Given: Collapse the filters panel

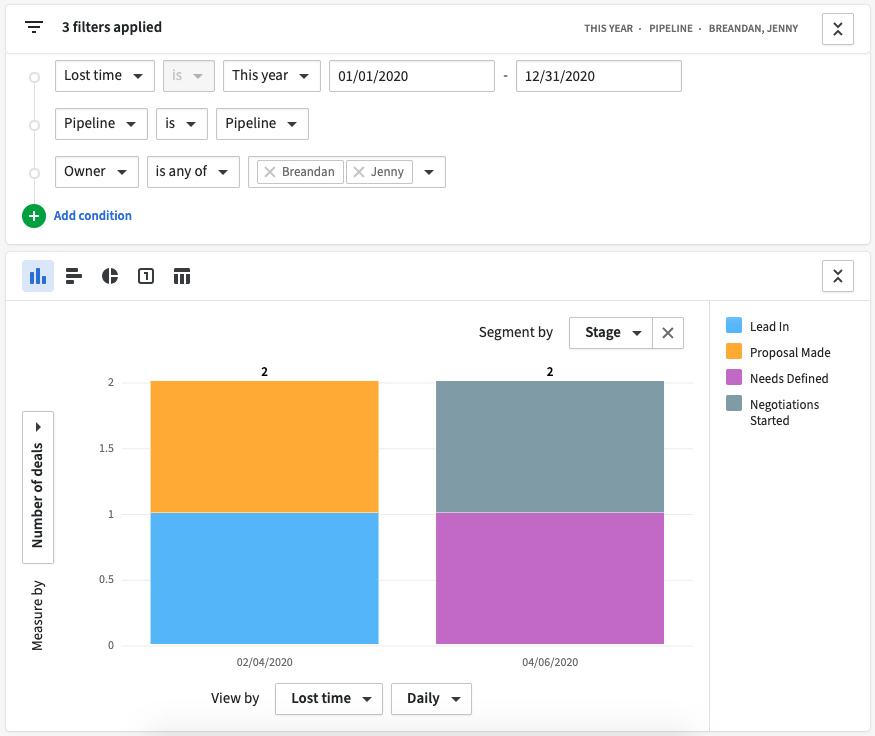Looking at the screenshot, I should [838, 29].
